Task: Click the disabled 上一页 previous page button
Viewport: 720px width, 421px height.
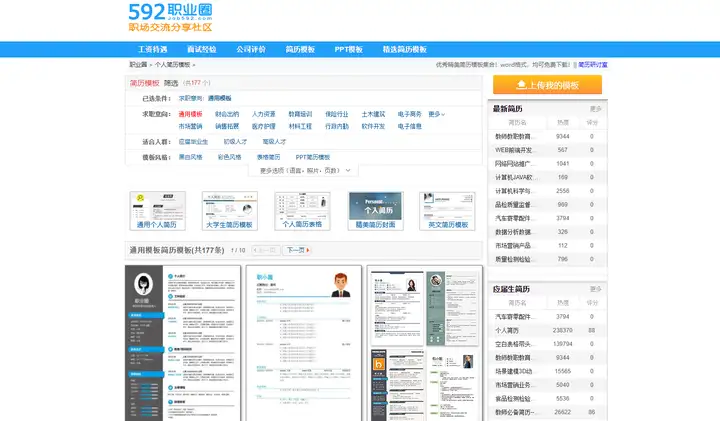Action: pyautogui.click(x=266, y=250)
